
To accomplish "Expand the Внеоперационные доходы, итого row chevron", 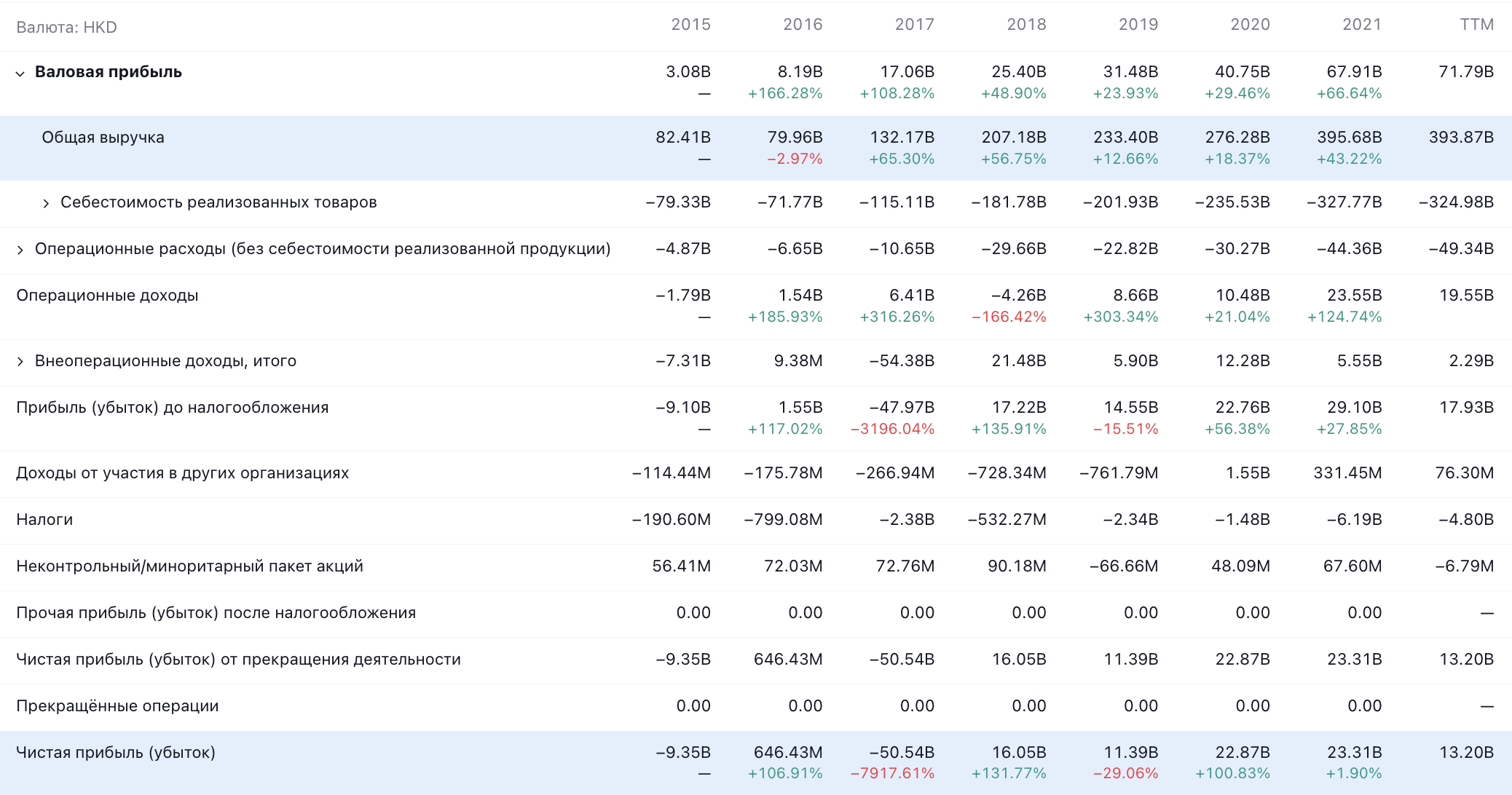I will click(20, 362).
